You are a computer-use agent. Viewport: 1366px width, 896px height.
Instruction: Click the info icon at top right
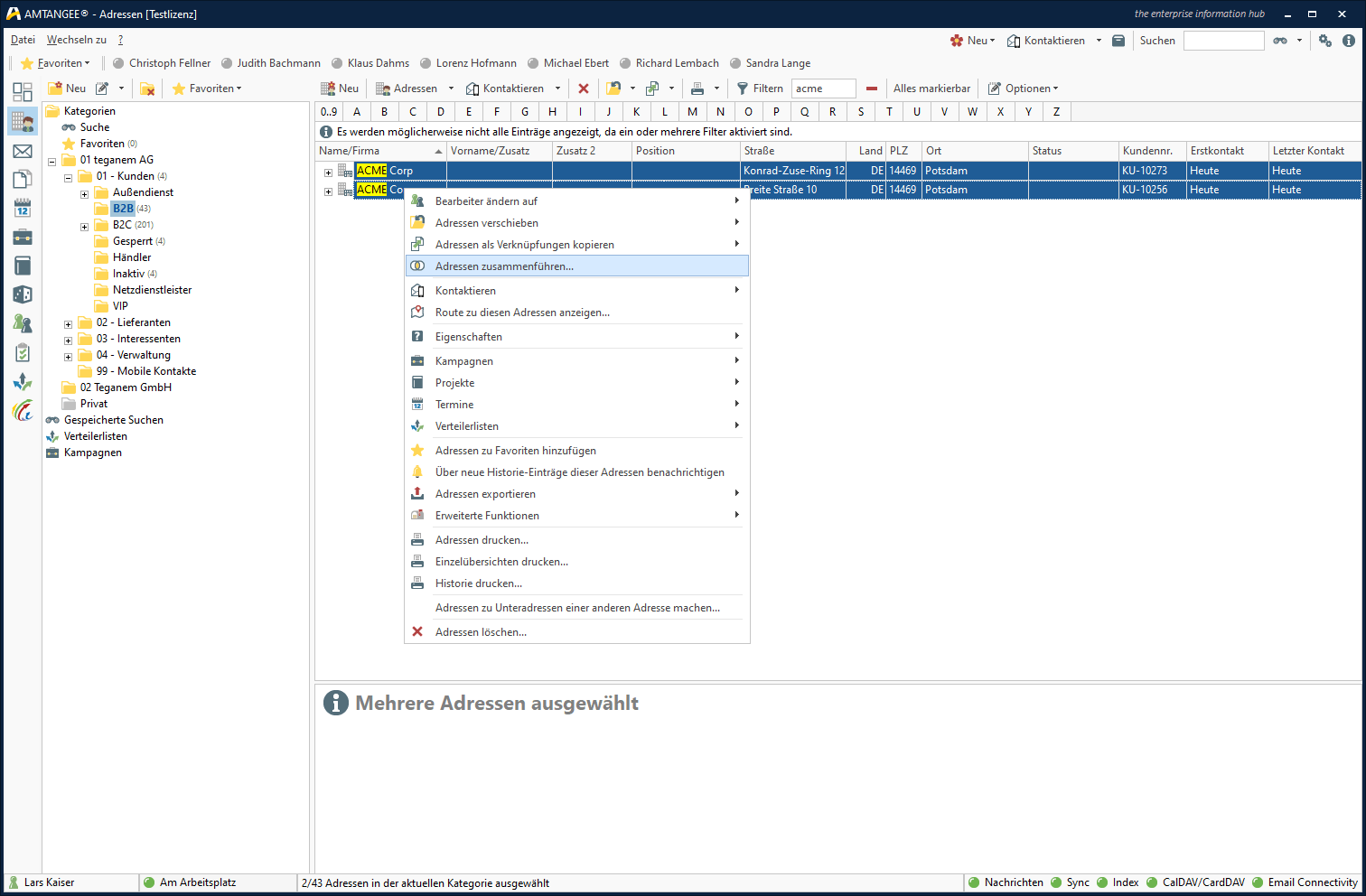[x=1349, y=41]
